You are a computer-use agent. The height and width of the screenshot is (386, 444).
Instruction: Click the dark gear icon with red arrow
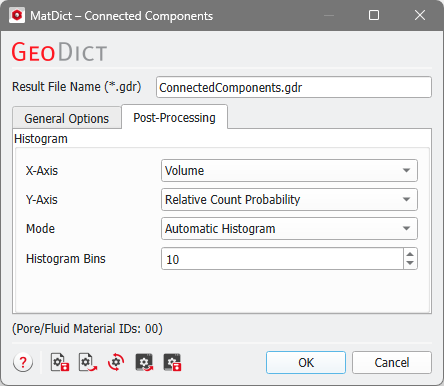pyautogui.click(x=144, y=362)
